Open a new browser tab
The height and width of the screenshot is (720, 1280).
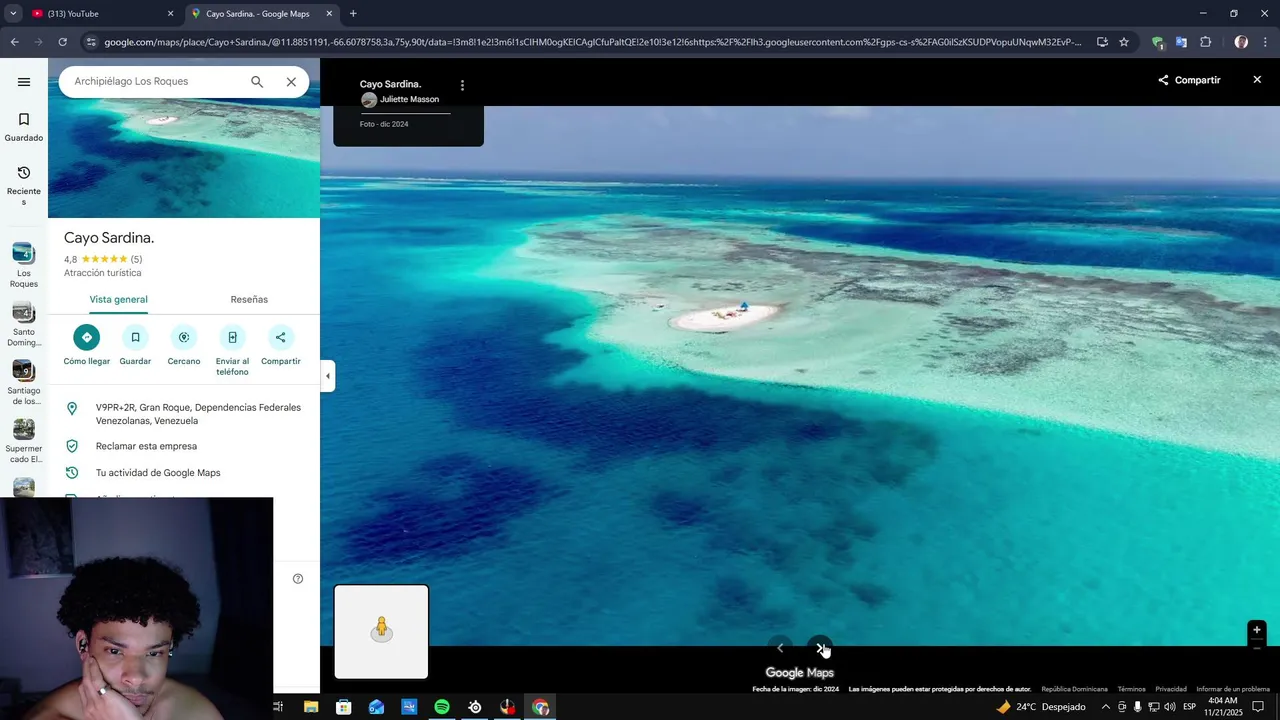(x=353, y=14)
